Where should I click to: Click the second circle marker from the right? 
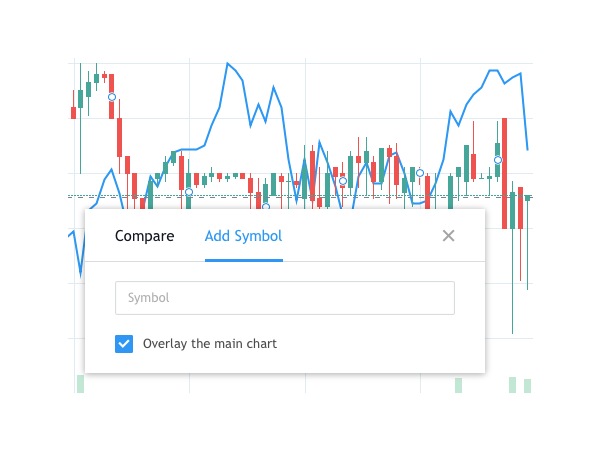click(x=420, y=173)
